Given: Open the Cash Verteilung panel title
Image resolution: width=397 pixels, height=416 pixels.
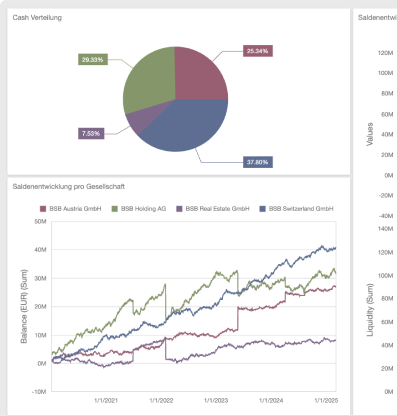Looking at the screenshot, I should (37, 18).
